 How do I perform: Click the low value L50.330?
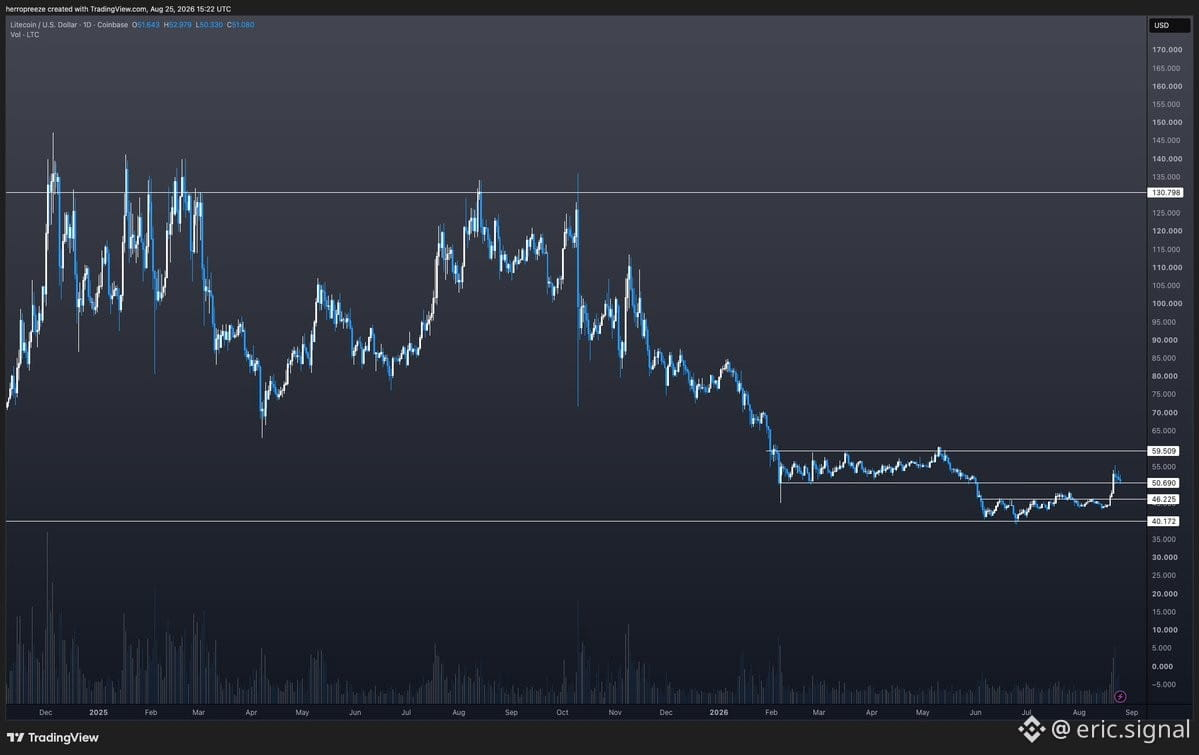(209, 24)
